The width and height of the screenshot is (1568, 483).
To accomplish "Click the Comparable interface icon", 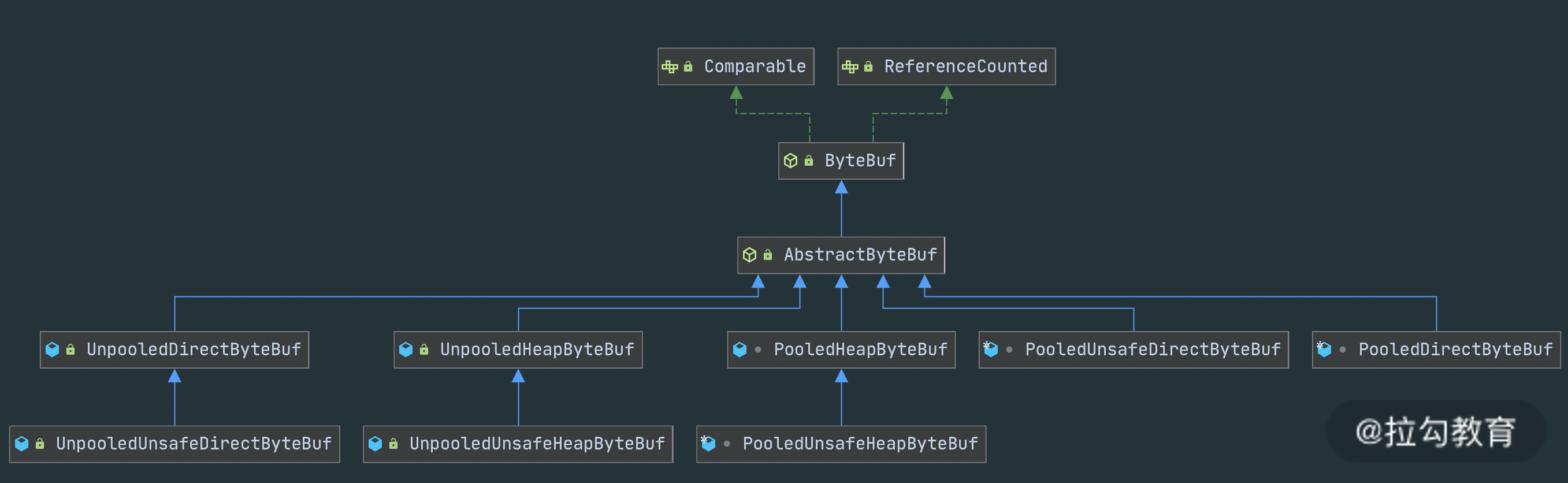I will (x=670, y=66).
